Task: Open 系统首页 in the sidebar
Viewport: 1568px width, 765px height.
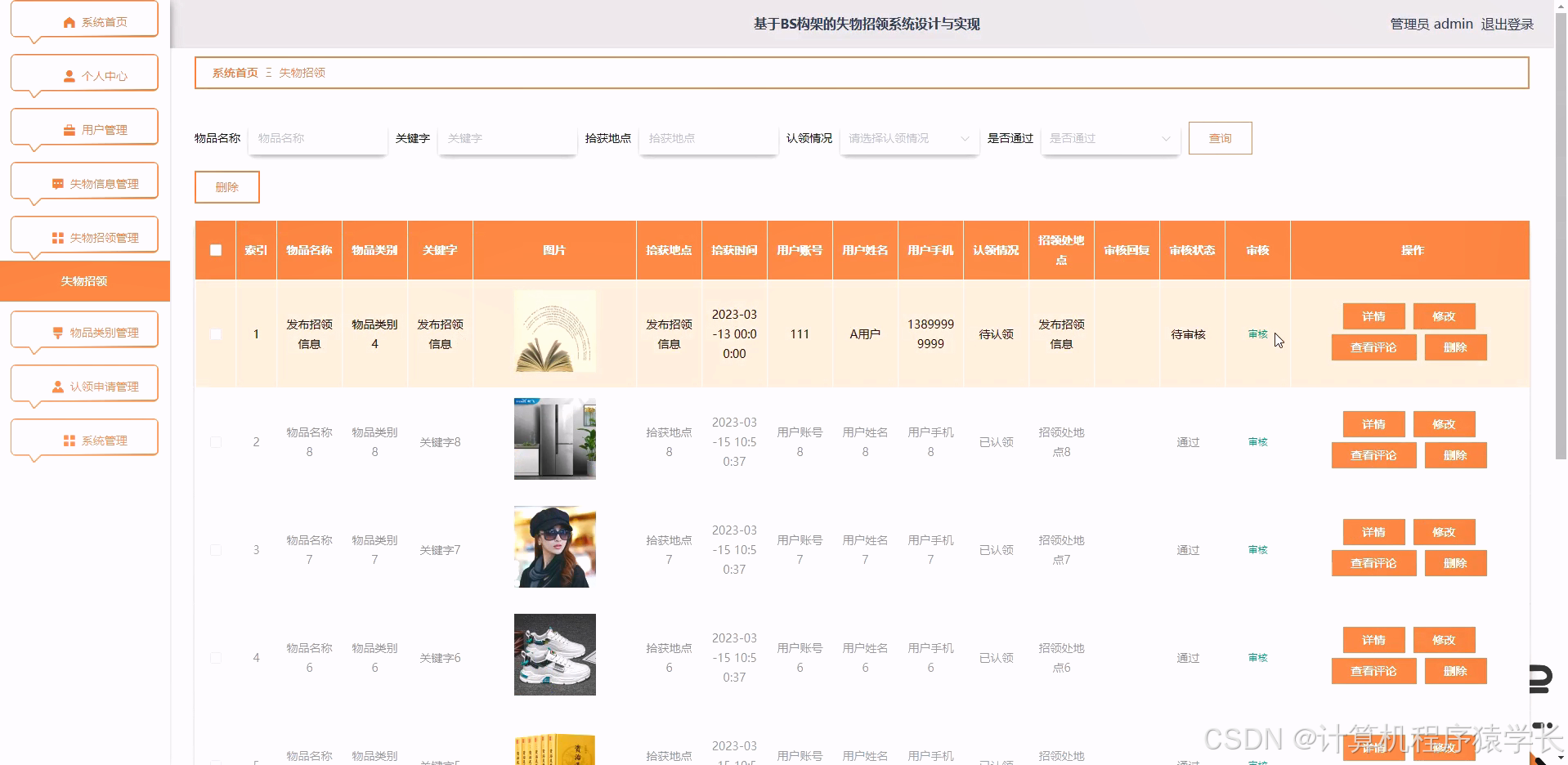Action: tap(84, 20)
